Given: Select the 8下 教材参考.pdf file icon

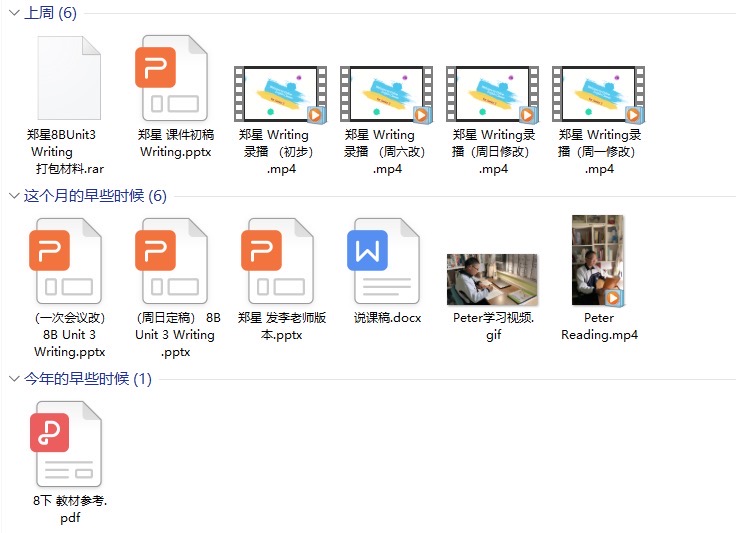Looking at the screenshot, I should 67,445.
